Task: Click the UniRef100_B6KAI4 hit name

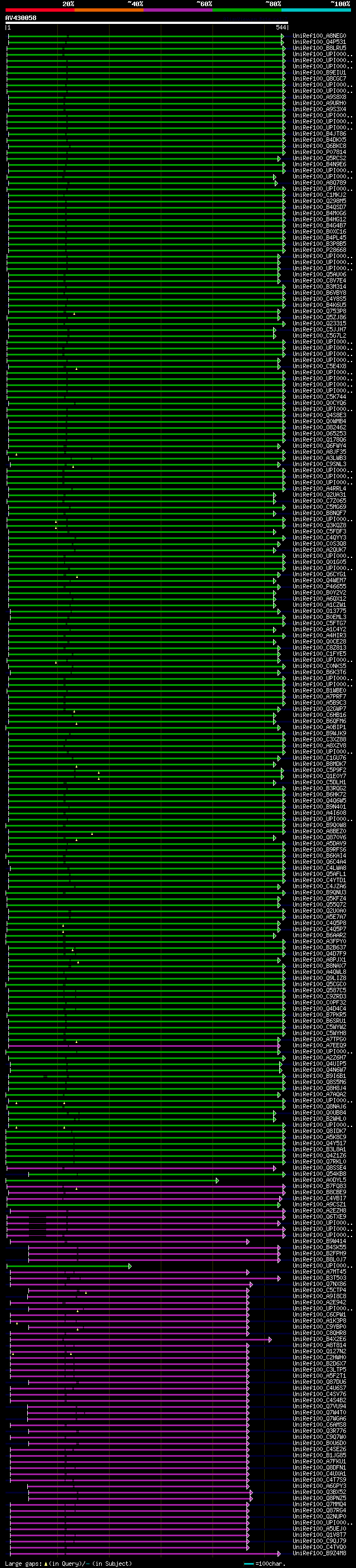Action: pos(319,856)
